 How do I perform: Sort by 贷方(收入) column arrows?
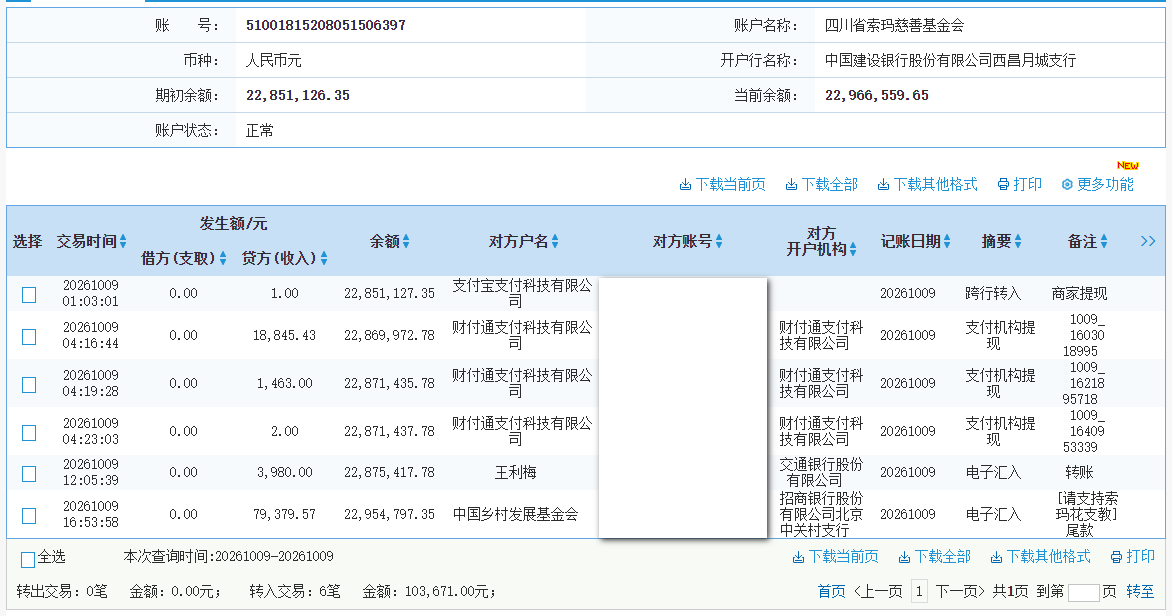[x=324, y=258]
